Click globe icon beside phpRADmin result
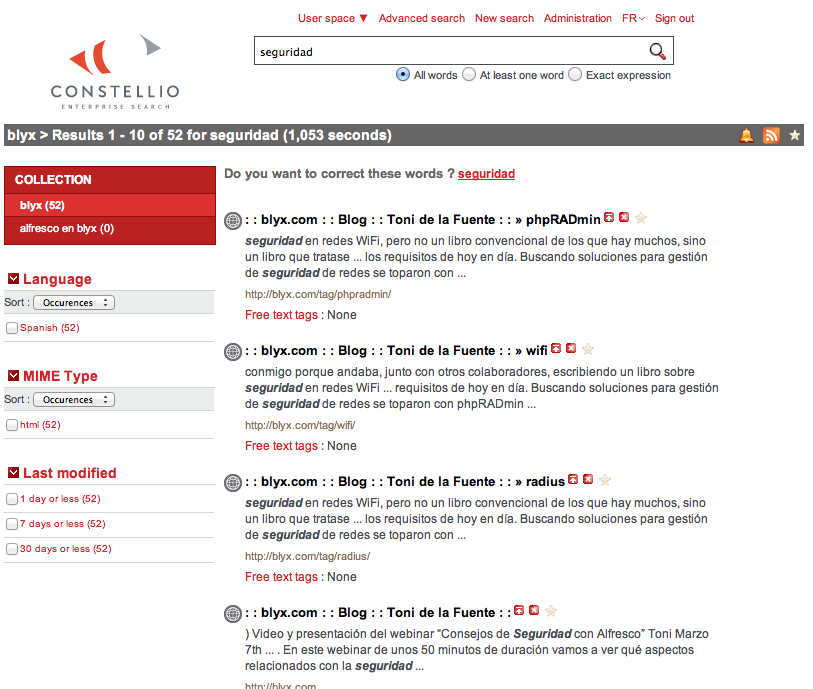This screenshot has height=689, width=813. coord(233,221)
